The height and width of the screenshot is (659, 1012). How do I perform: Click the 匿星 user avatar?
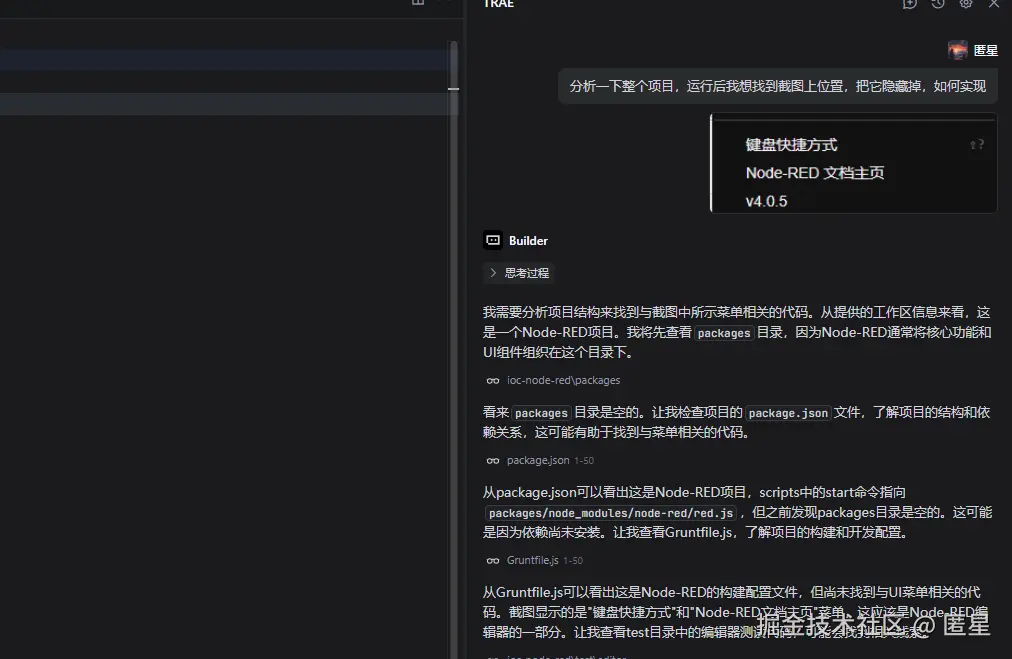click(958, 50)
